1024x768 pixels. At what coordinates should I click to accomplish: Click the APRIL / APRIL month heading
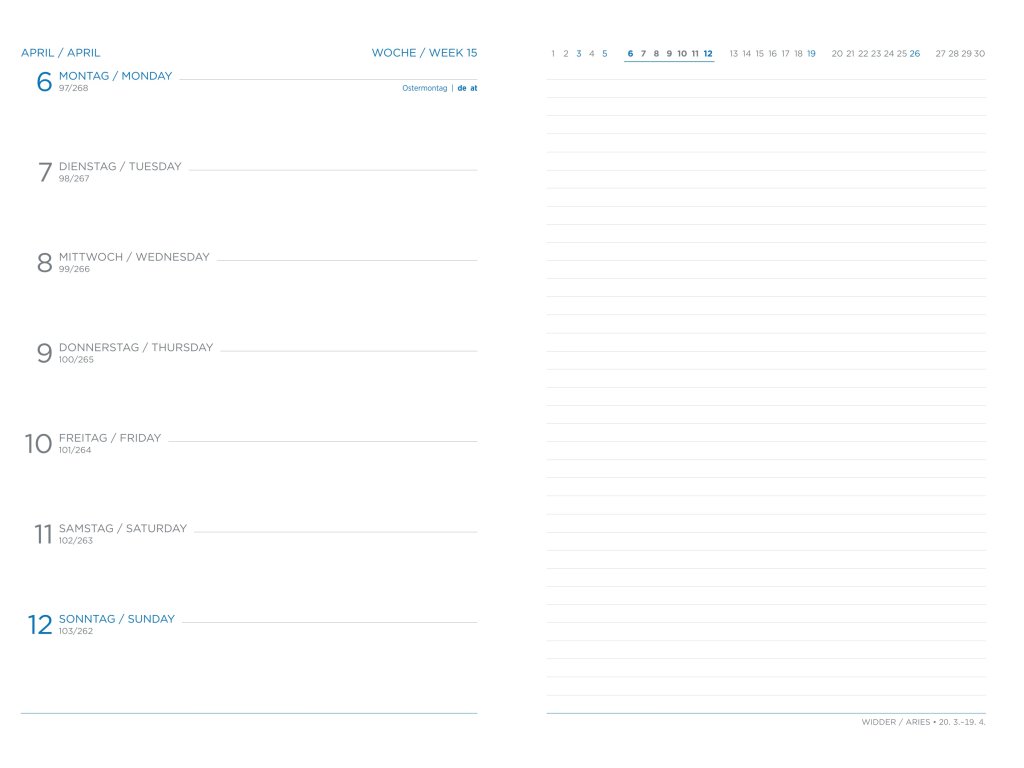point(61,53)
